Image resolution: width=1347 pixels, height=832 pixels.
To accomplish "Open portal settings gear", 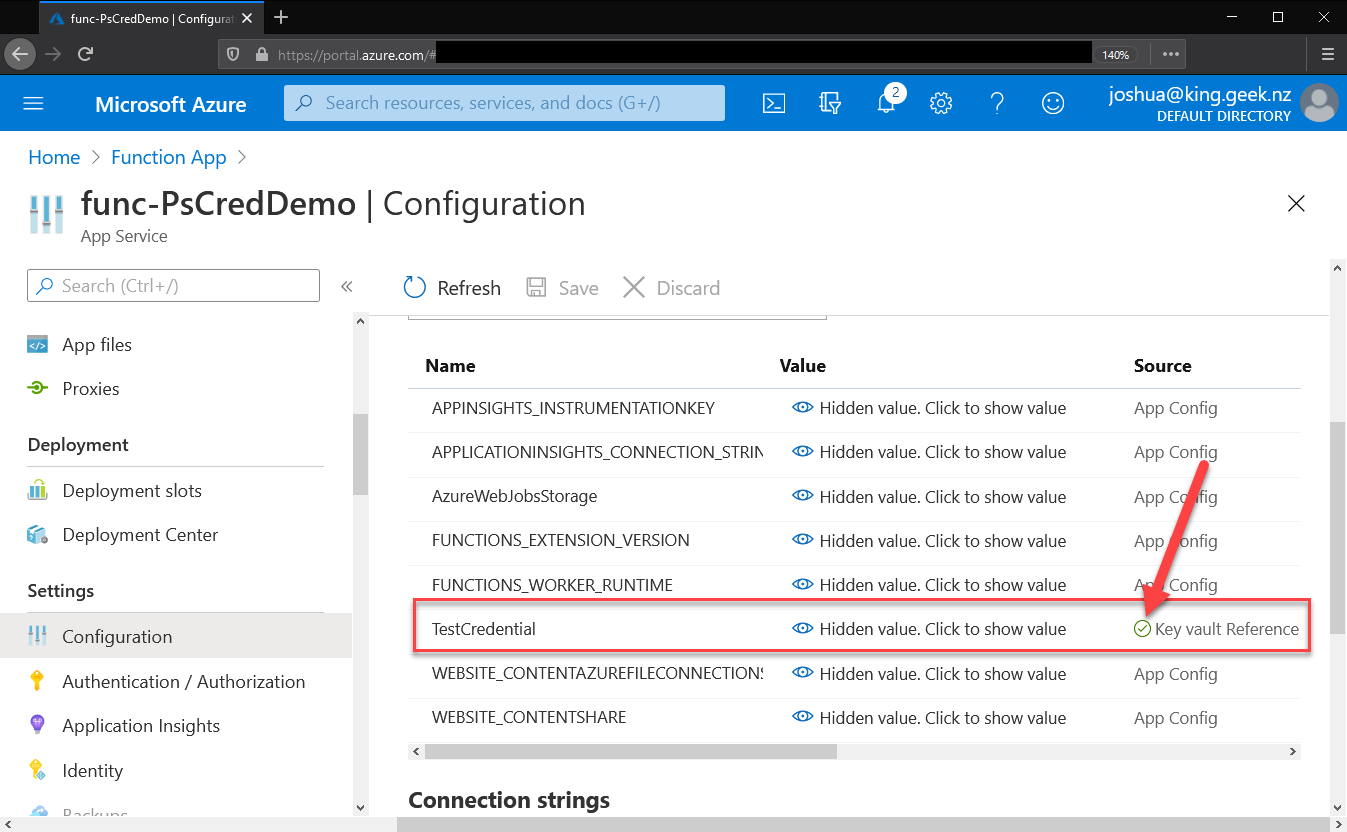I will point(941,103).
